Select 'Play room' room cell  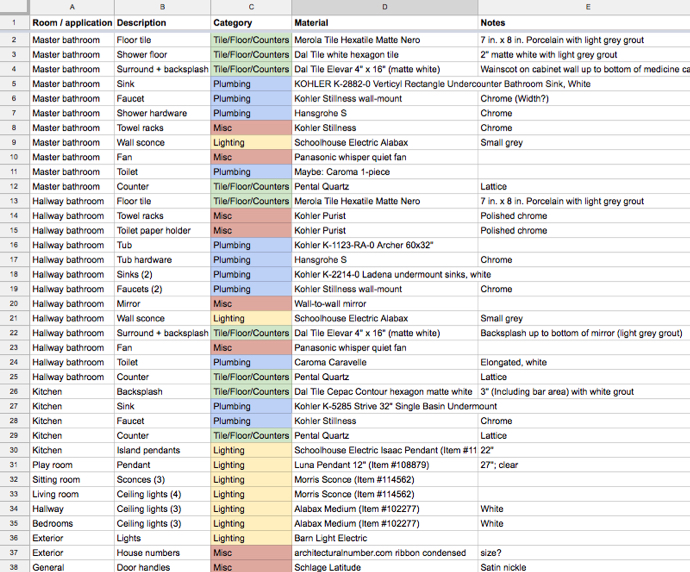72,465
